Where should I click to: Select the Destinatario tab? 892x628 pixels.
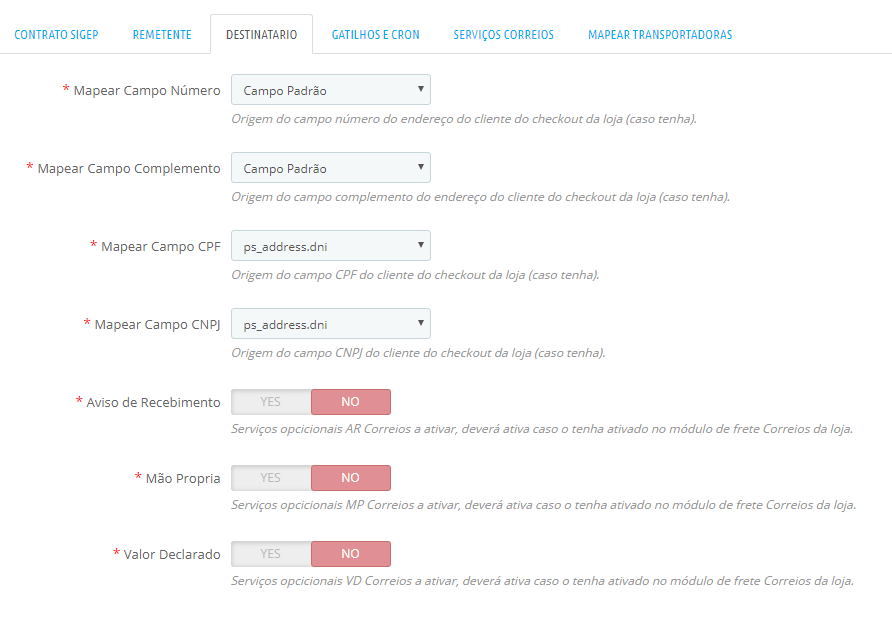[x=261, y=34]
